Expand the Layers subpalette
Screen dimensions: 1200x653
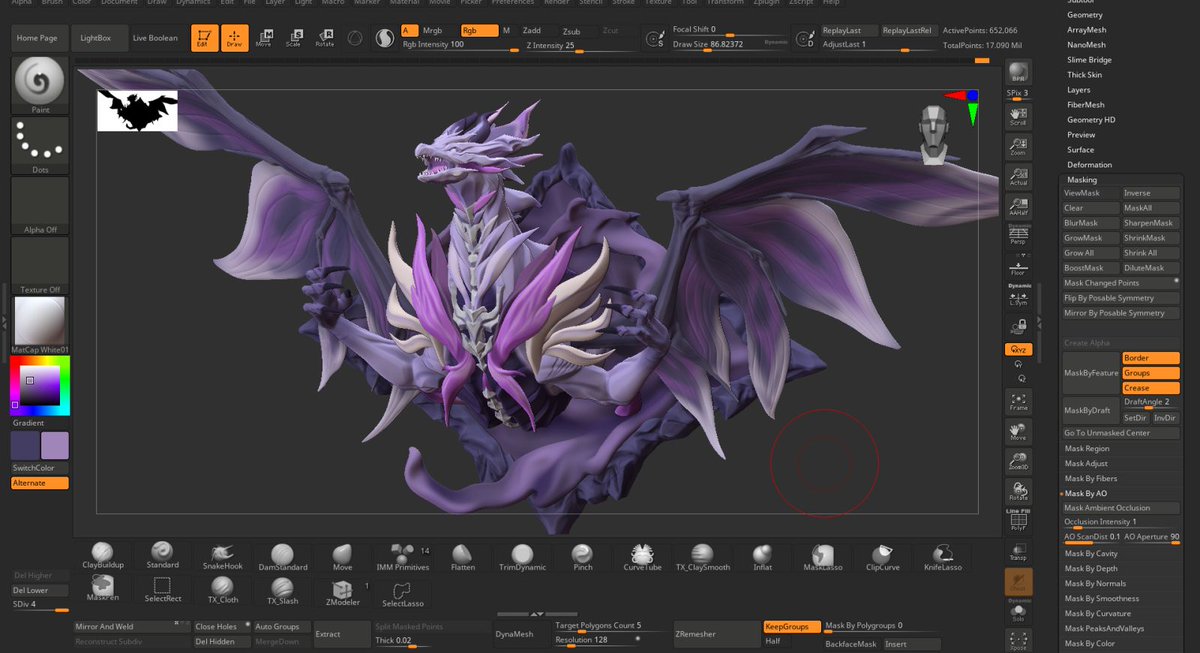(x=1079, y=90)
